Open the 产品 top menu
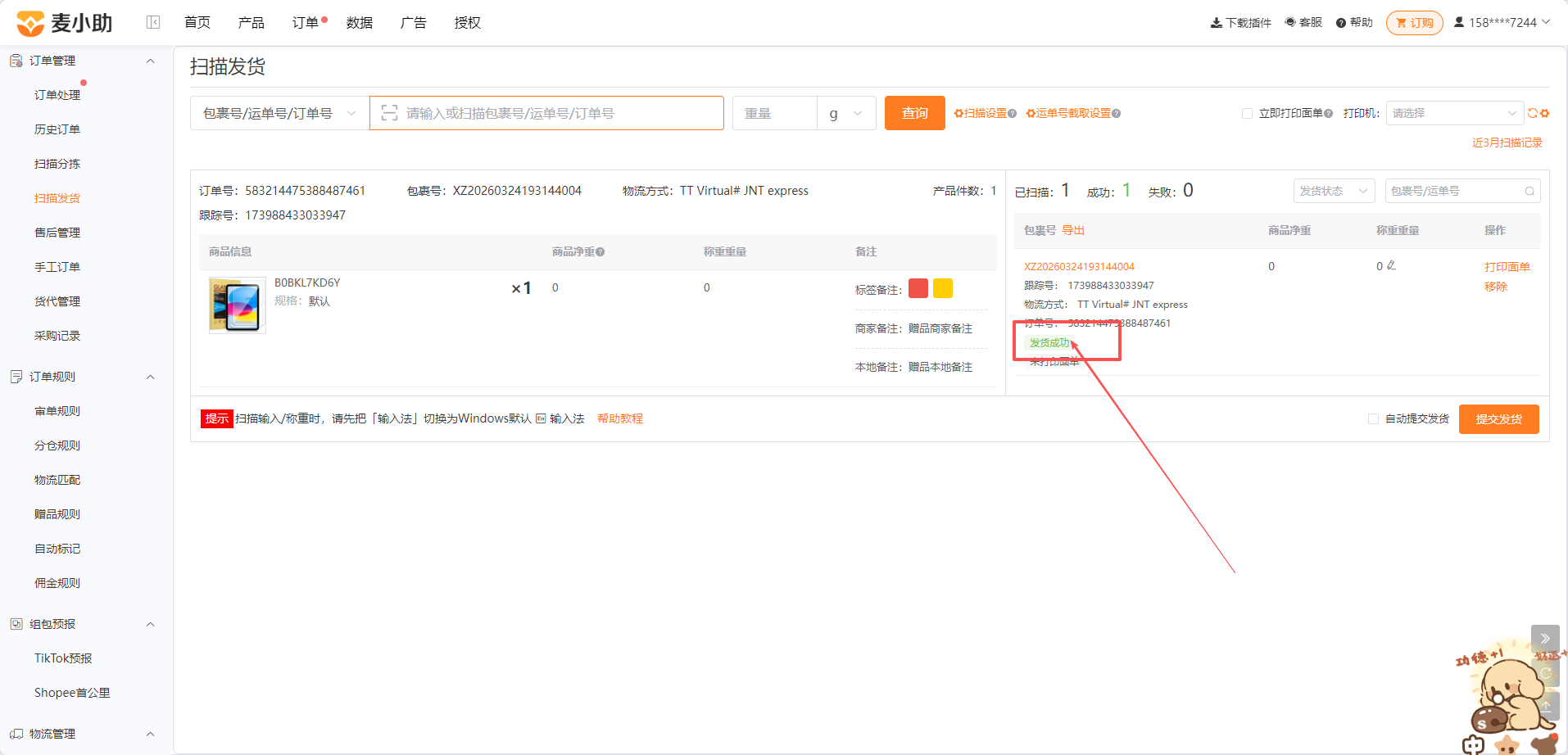The image size is (1568, 755). [x=251, y=22]
